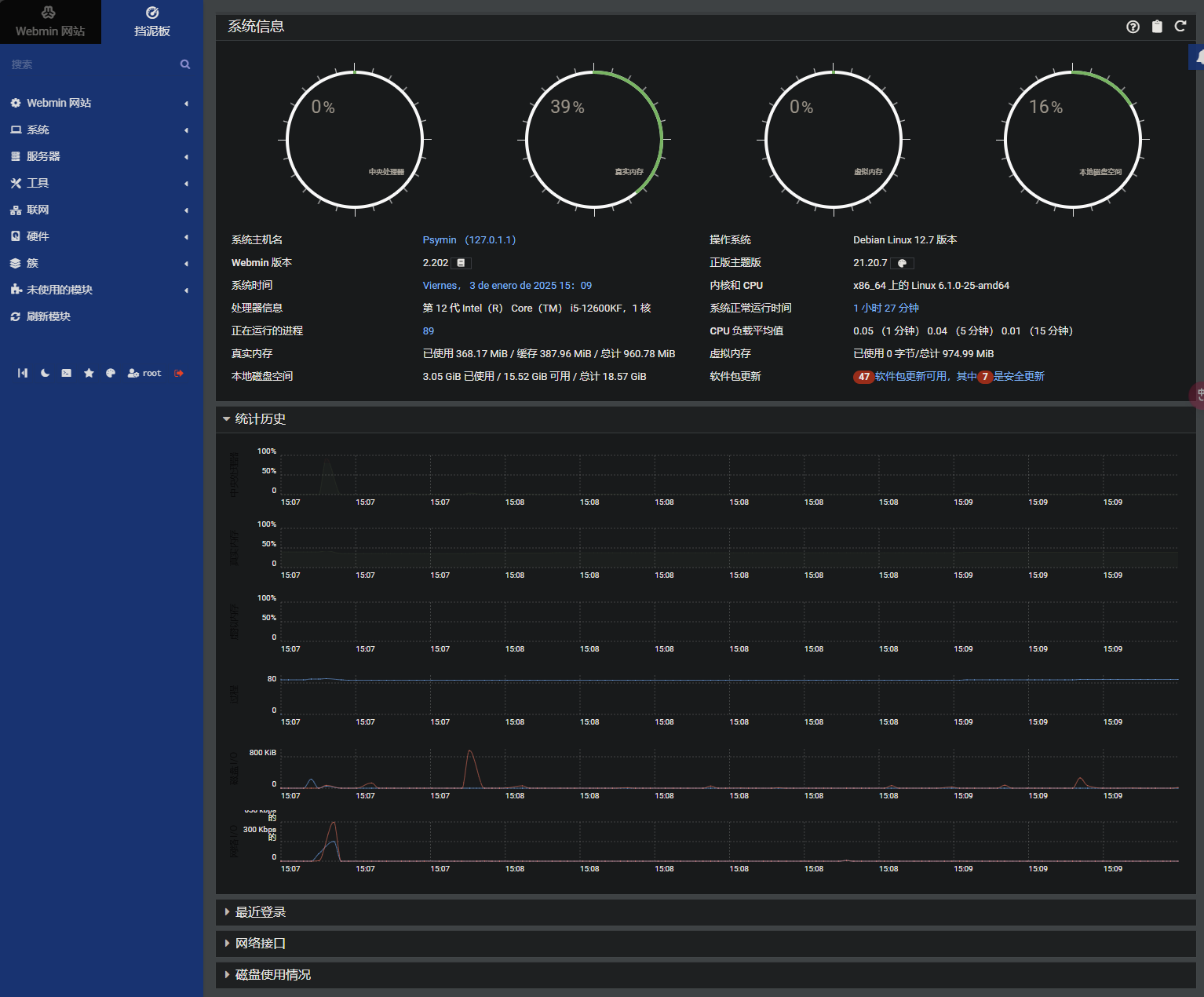The image size is (1204, 997).
Task: Expand the 磁盘使用情况 section
Action: coord(272,975)
